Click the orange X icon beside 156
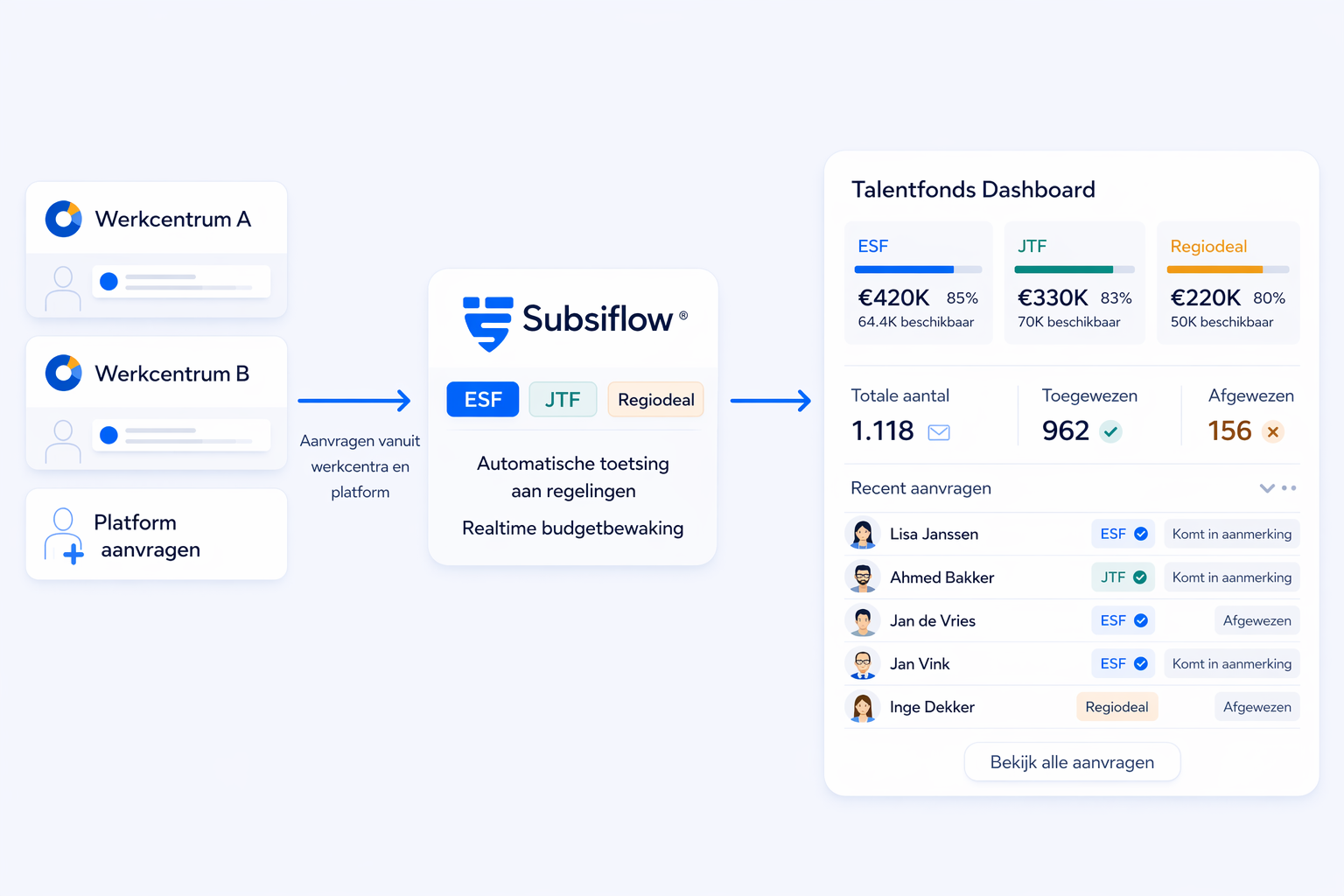Viewport: 1344px width, 896px height. tap(1273, 431)
